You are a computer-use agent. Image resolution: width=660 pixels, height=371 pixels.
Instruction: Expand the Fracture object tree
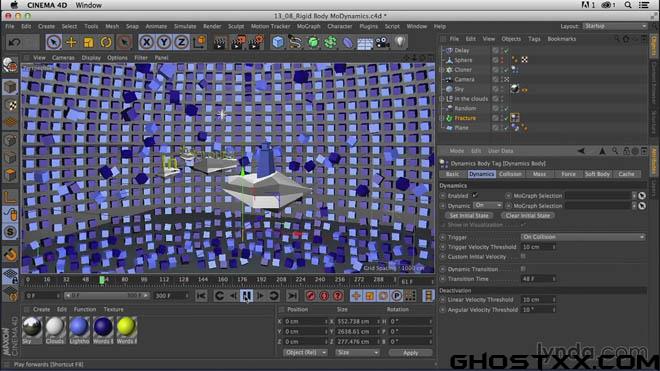pos(442,118)
